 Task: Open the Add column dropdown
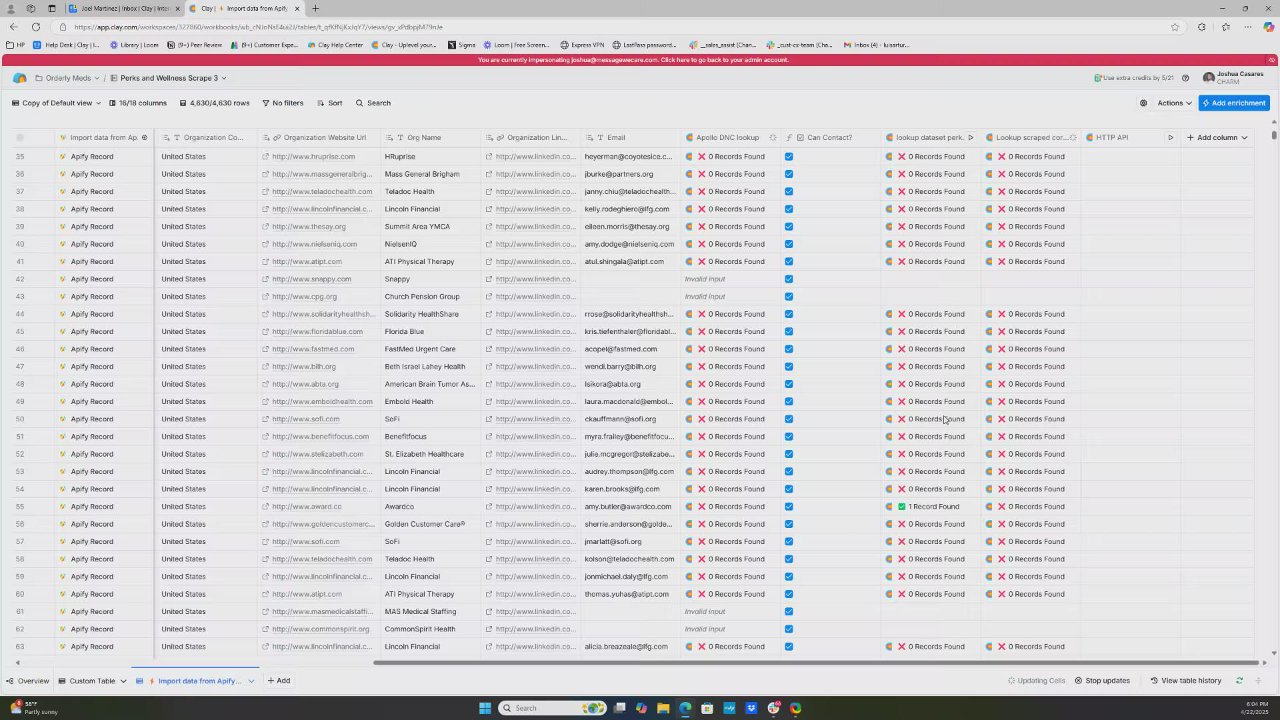click(1217, 137)
